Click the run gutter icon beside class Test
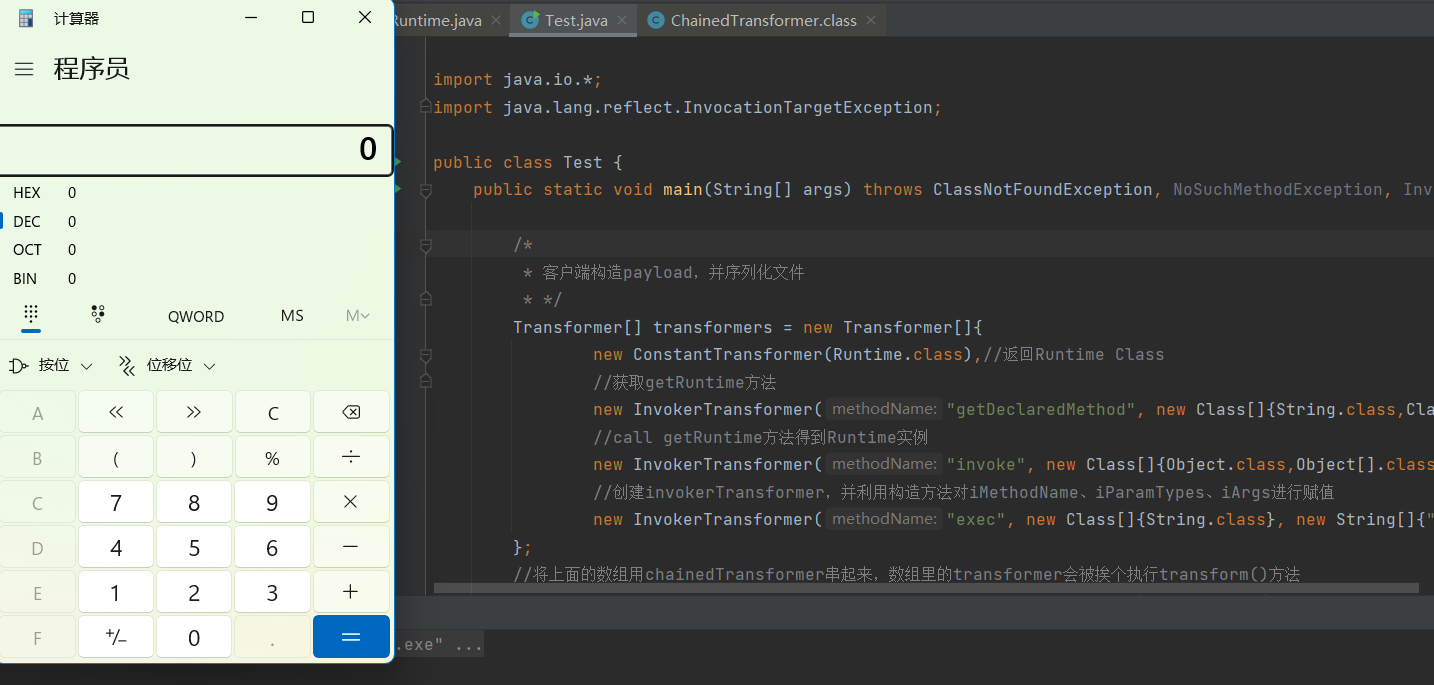 coord(398,161)
